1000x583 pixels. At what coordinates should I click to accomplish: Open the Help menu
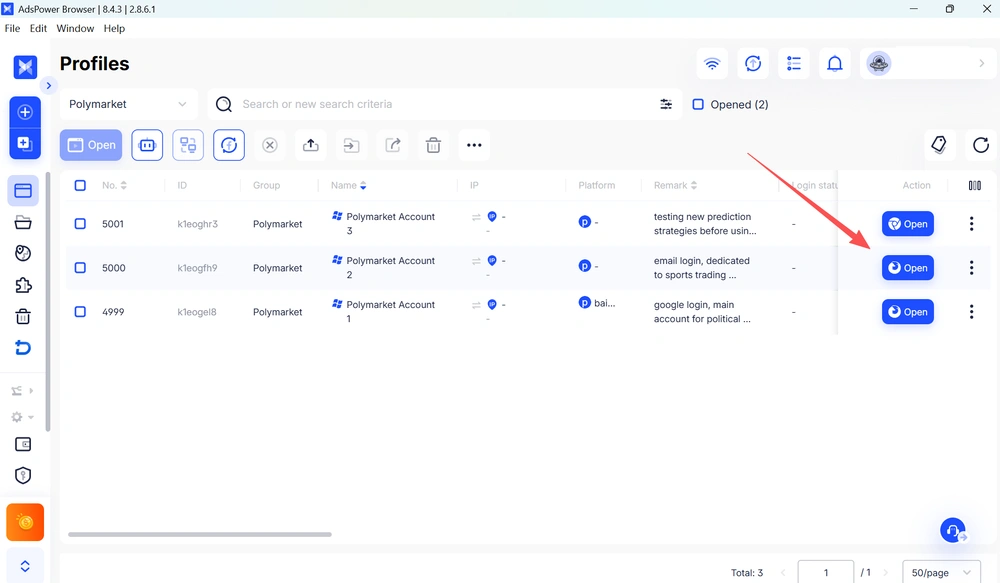(114, 28)
